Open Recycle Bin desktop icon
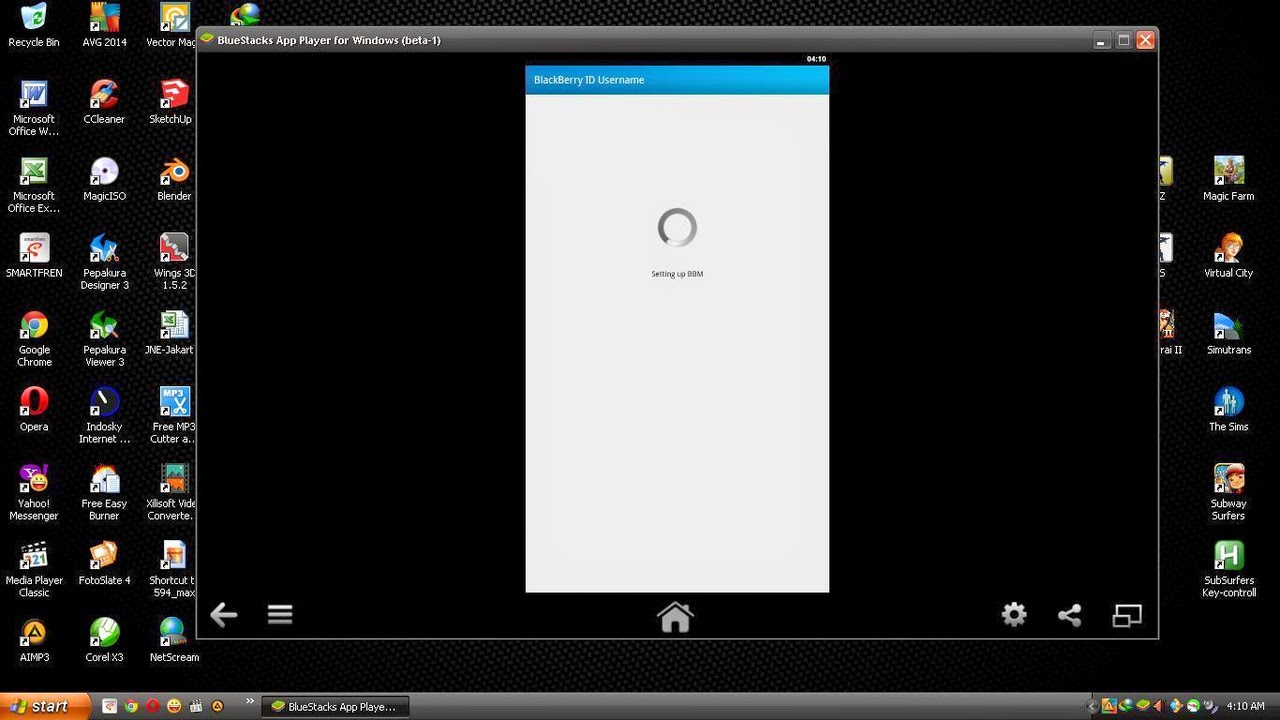The height and width of the screenshot is (720, 1280). click(34, 25)
